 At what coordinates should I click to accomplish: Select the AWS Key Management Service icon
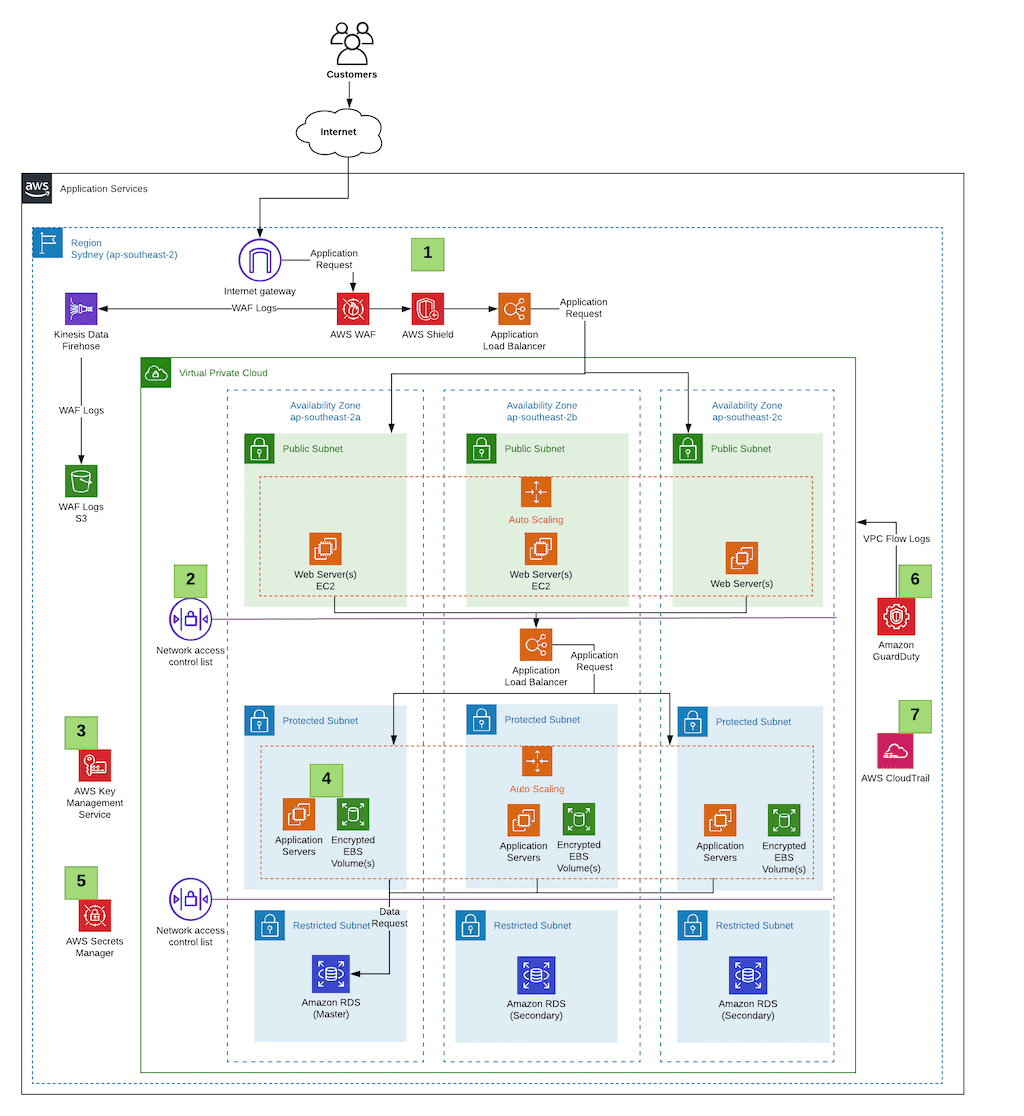coord(95,766)
